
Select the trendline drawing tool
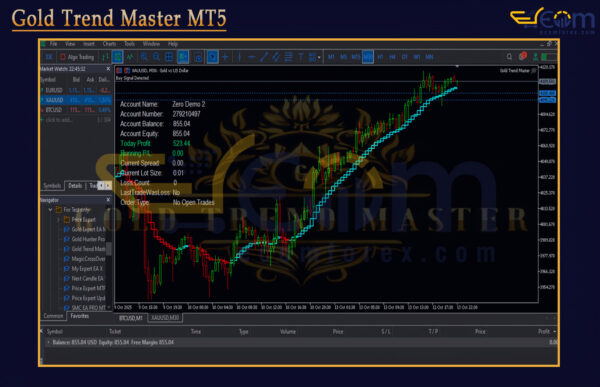(264, 57)
